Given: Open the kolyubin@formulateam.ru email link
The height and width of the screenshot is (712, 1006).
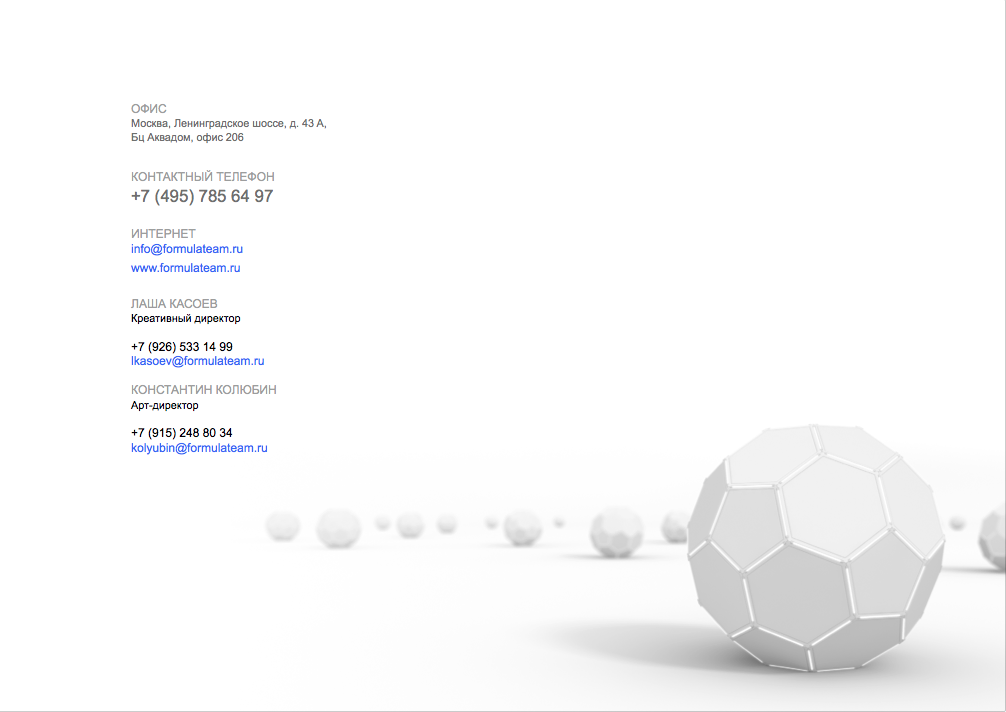Looking at the screenshot, I should (x=199, y=448).
